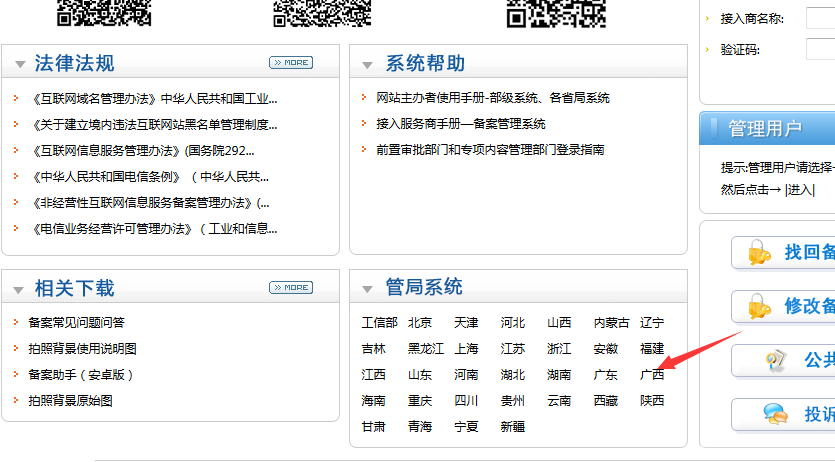Open the 备案助手（安卓版） download link

[81, 375]
